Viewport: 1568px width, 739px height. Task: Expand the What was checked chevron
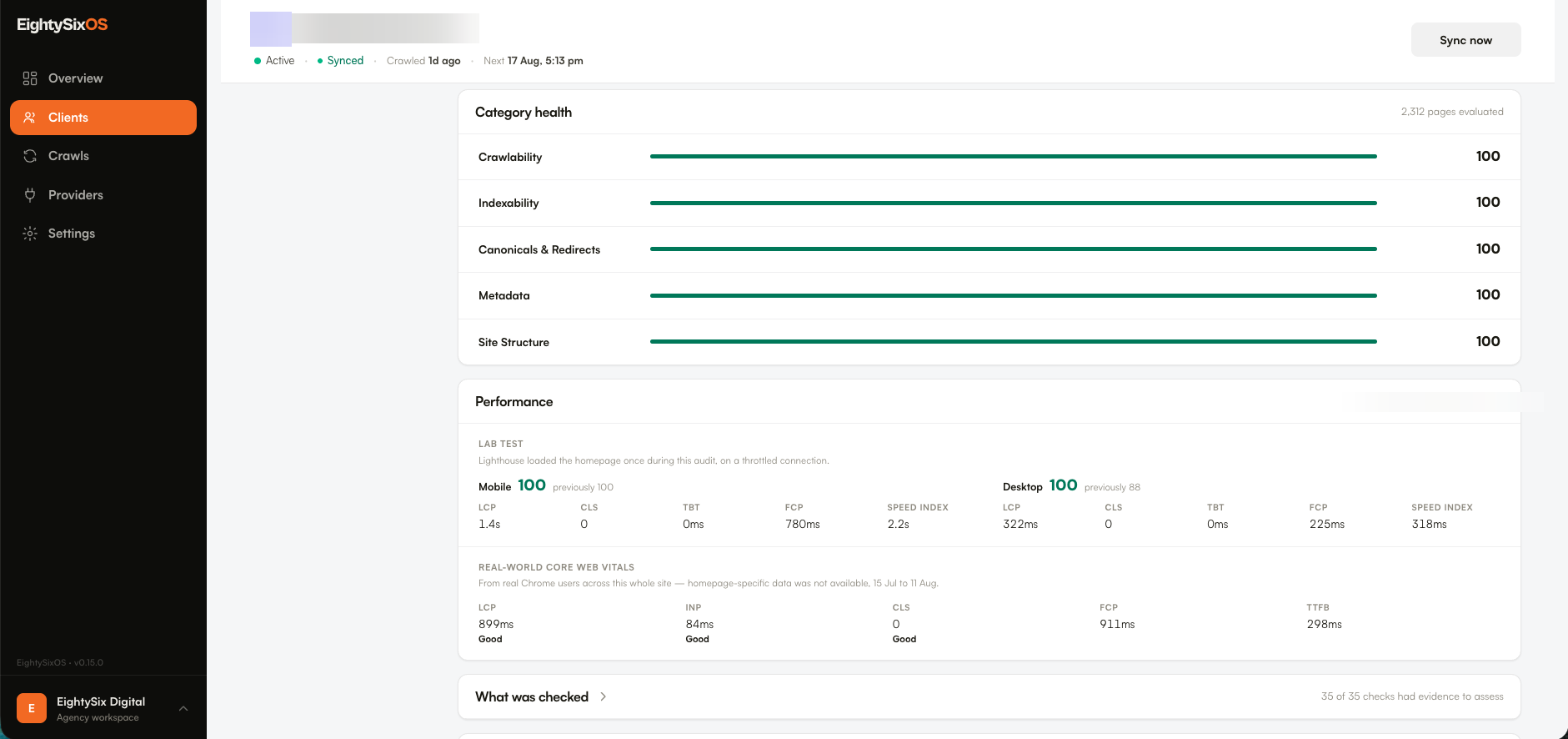click(603, 696)
